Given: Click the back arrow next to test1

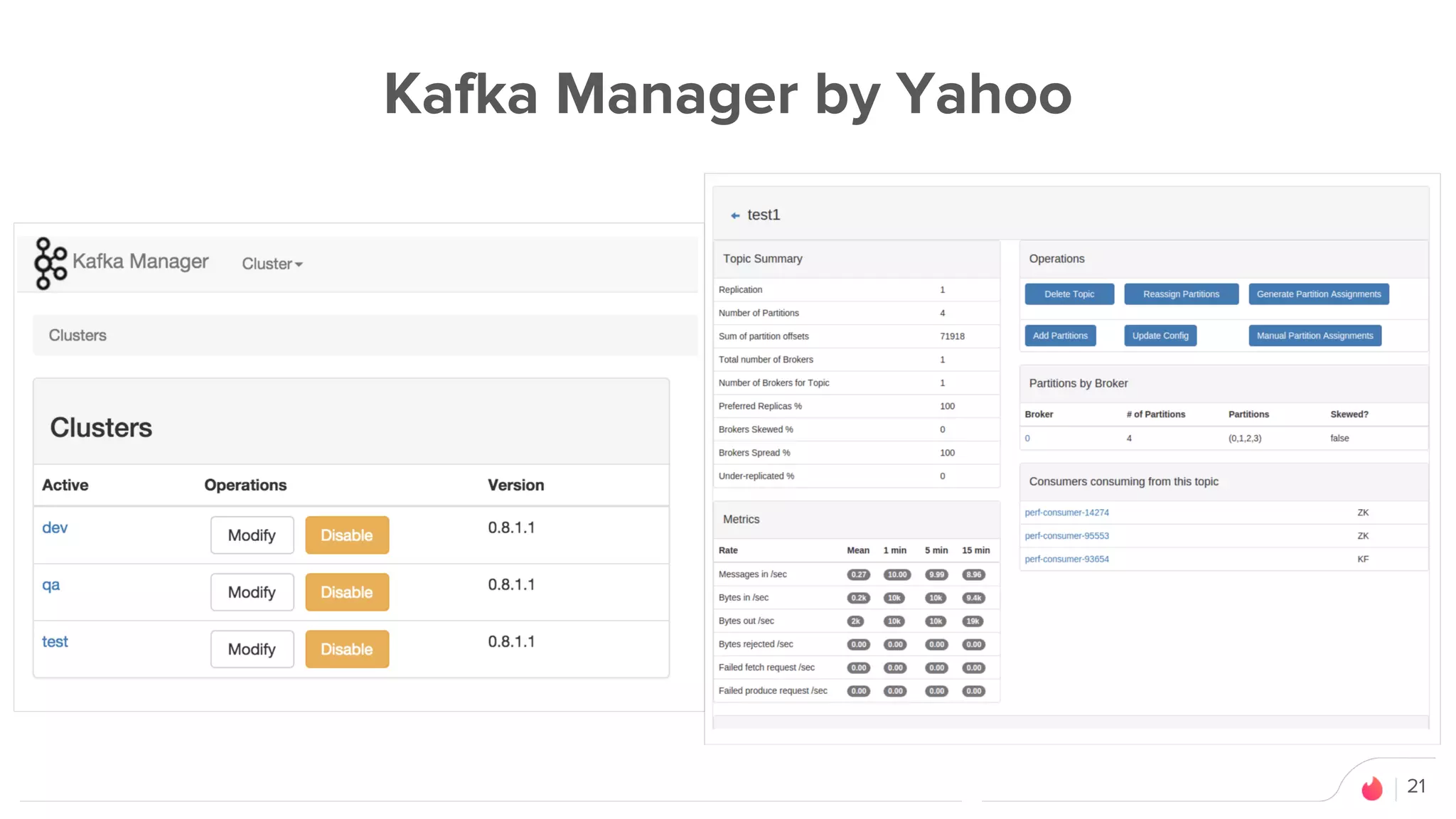Looking at the screenshot, I should click(x=735, y=215).
